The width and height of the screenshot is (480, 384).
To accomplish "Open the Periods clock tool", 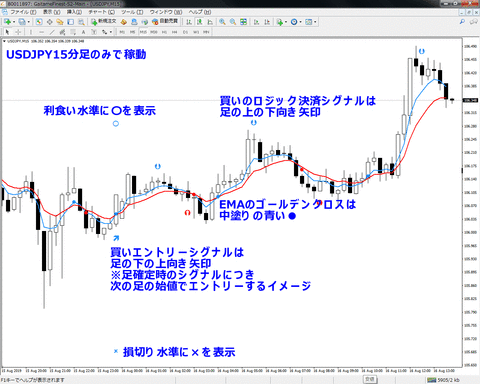I will click(294, 22).
